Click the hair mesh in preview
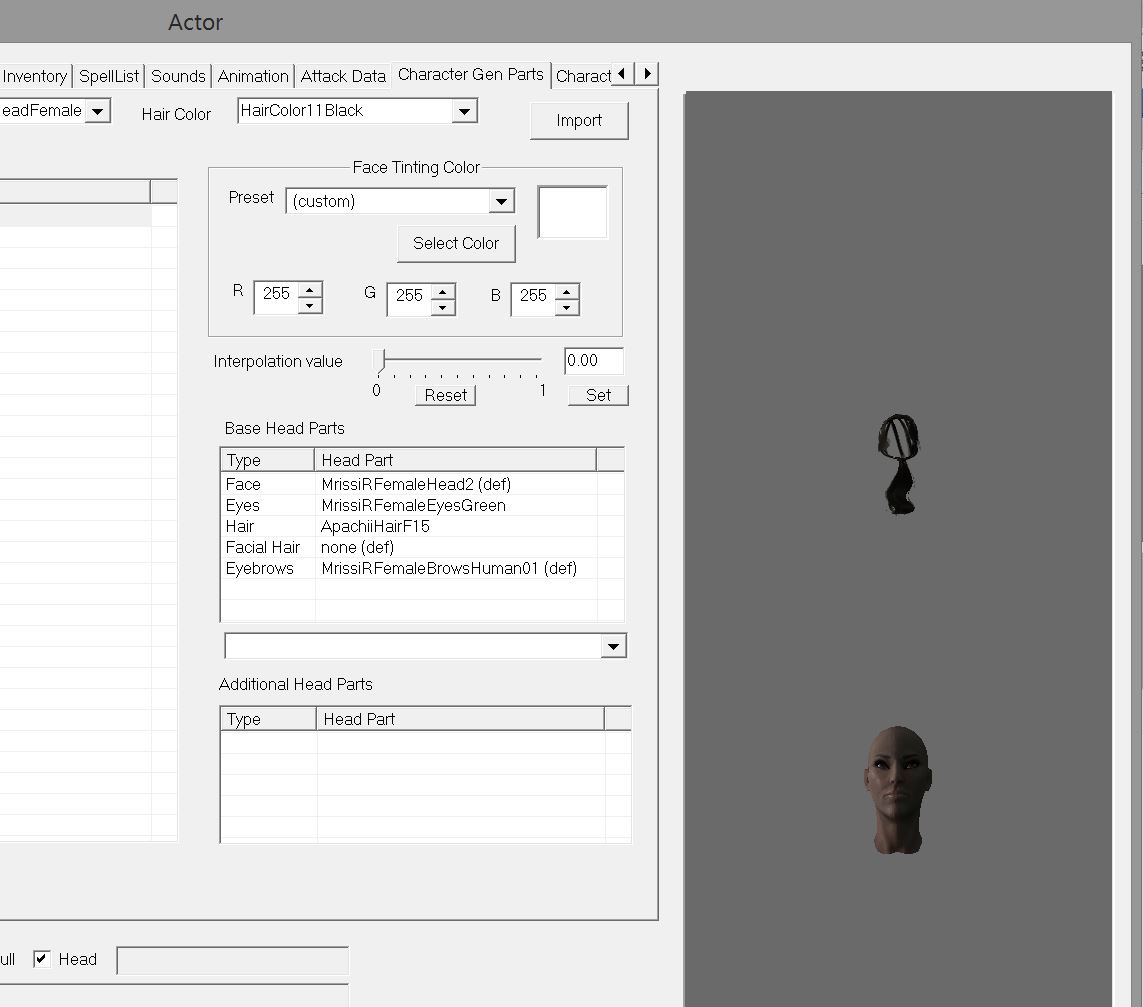This screenshot has width=1143, height=1007. (x=899, y=462)
